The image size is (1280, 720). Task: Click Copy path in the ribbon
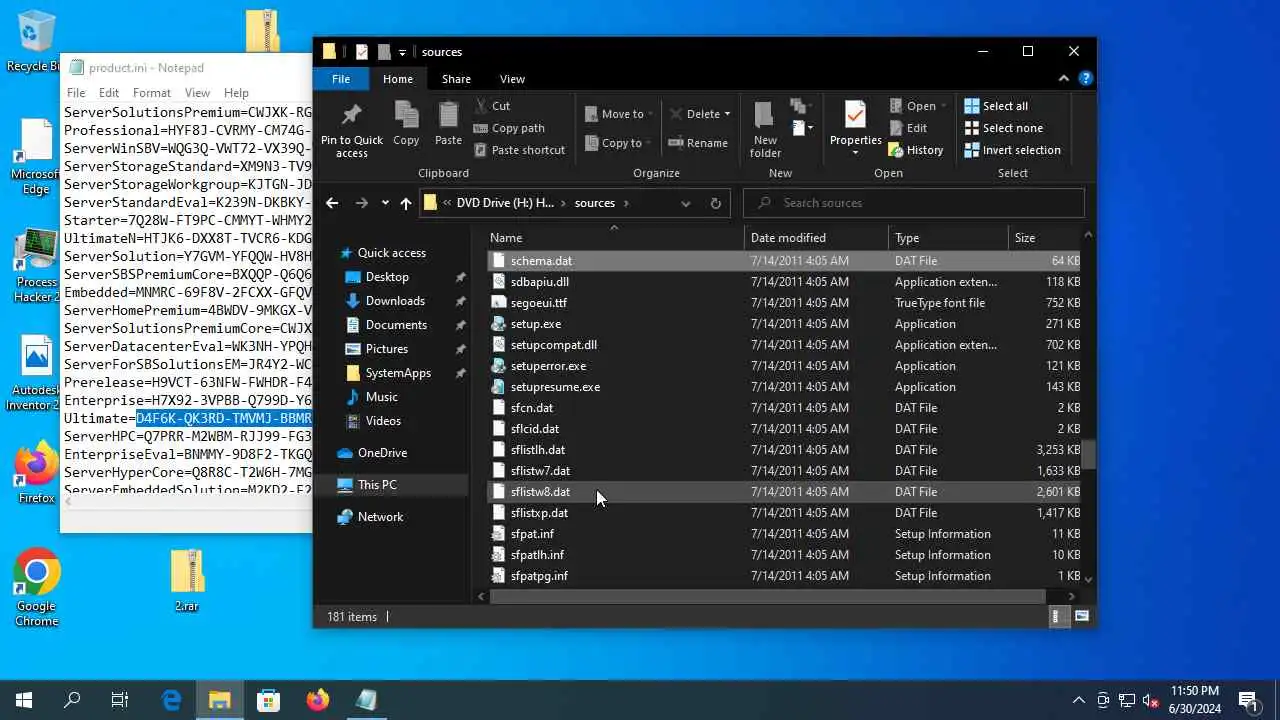click(509, 128)
